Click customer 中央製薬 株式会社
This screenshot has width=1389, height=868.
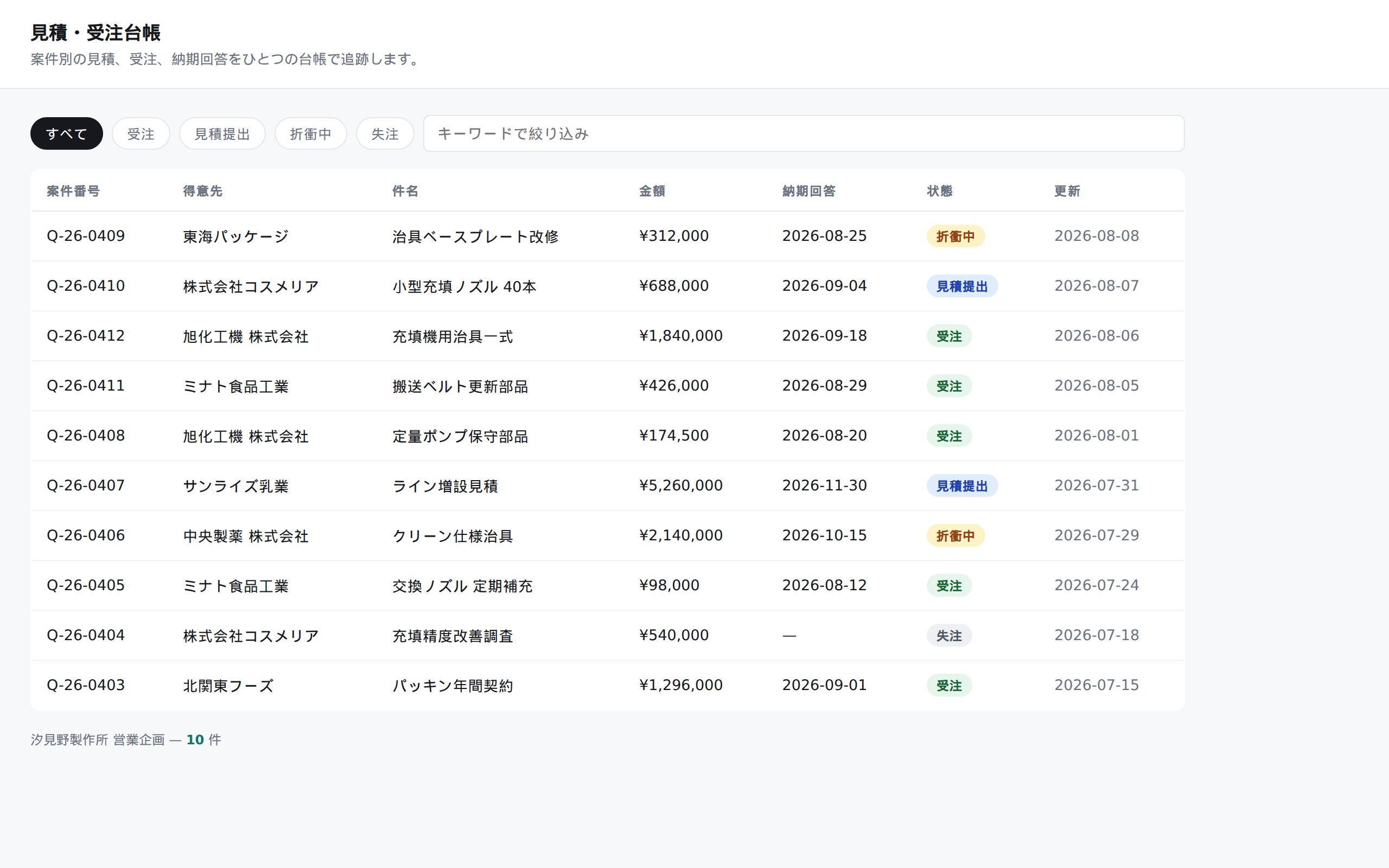(246, 535)
